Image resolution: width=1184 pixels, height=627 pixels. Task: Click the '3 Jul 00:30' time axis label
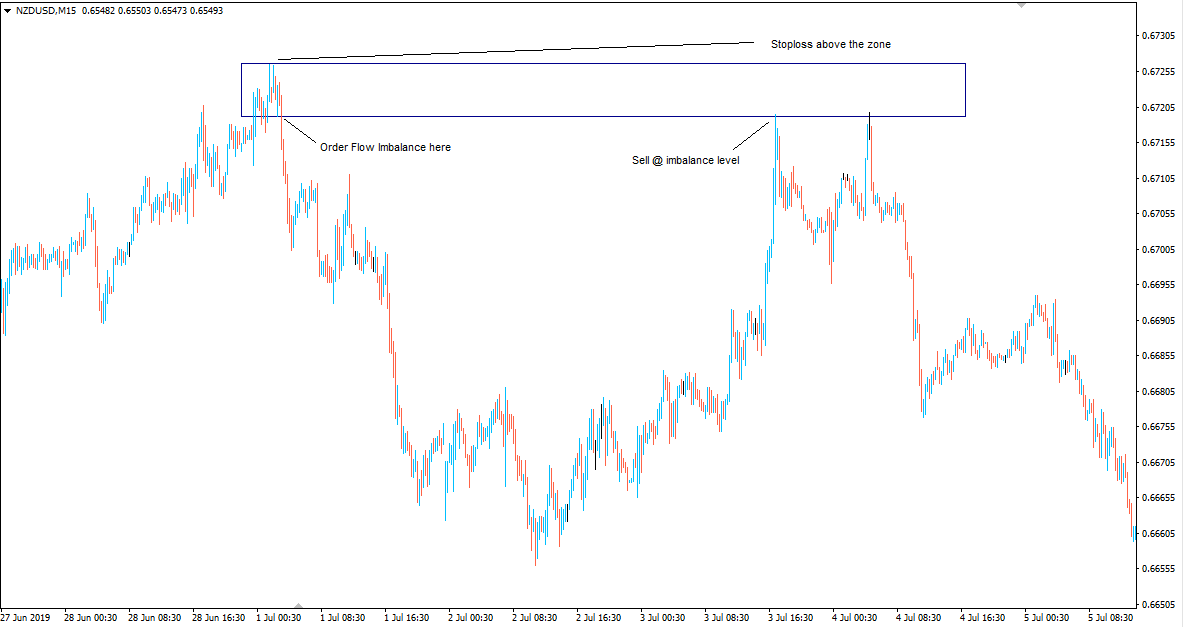663,618
